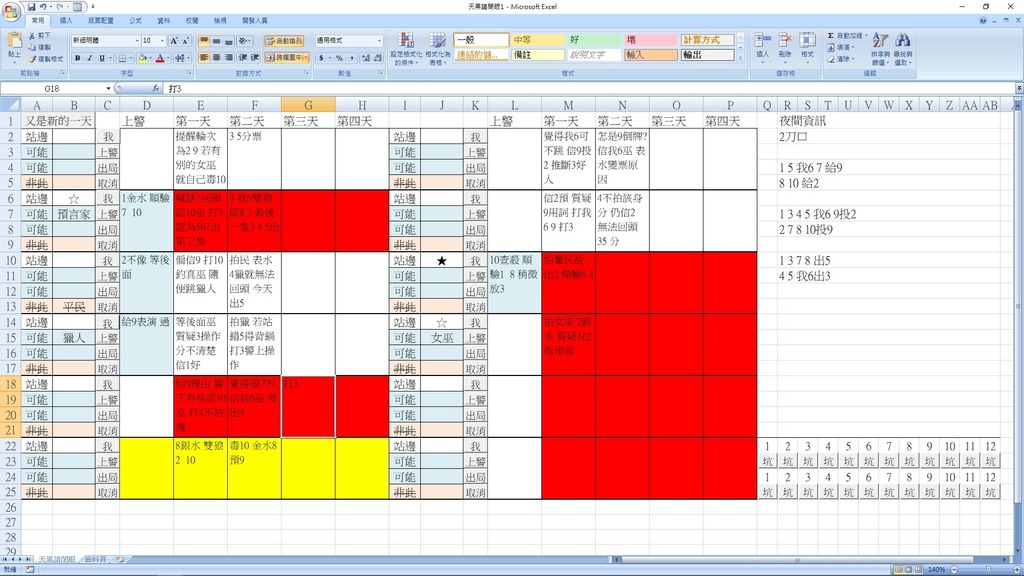
Task: Open the font name dropdown (新細明體)
Action: (x=137, y=41)
